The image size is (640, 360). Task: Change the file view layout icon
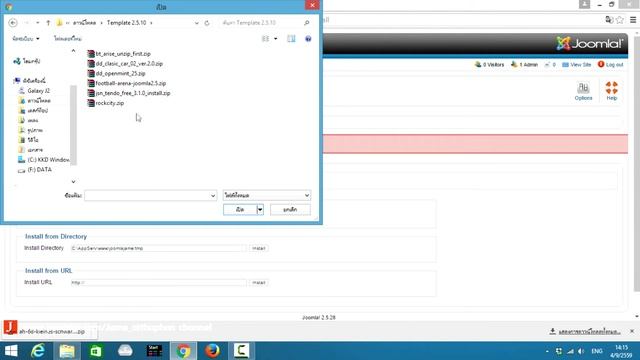click(x=265, y=39)
